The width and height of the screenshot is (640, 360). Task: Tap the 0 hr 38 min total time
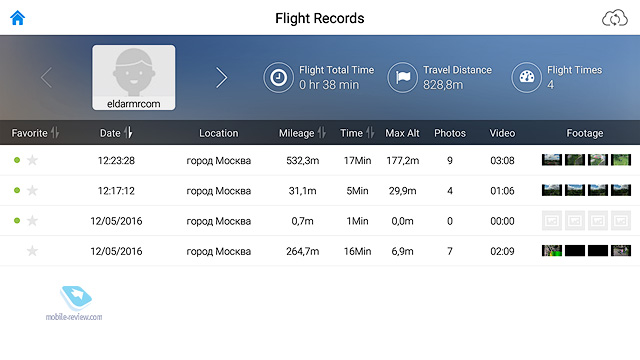click(x=329, y=85)
